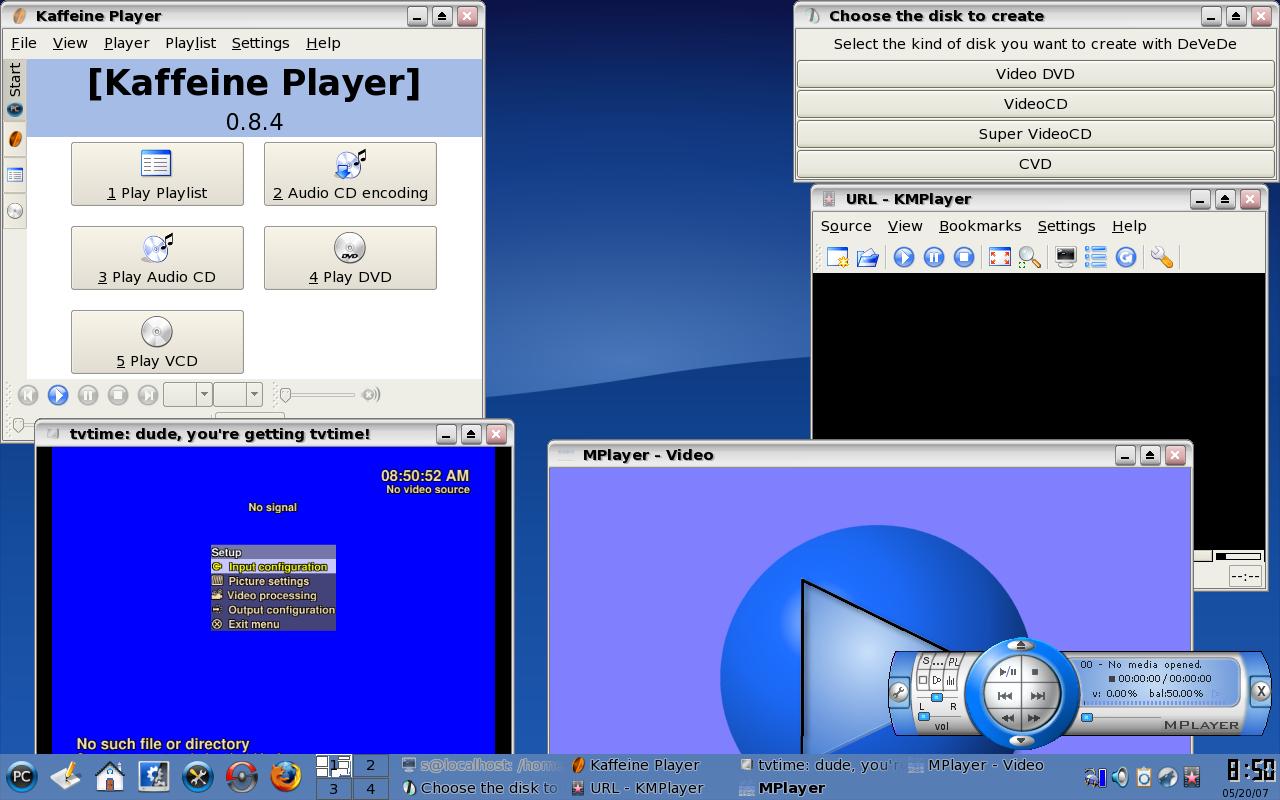Expand the second combo box in the Kaffeine control bar
The width and height of the screenshot is (1280, 800).
[x=238, y=394]
